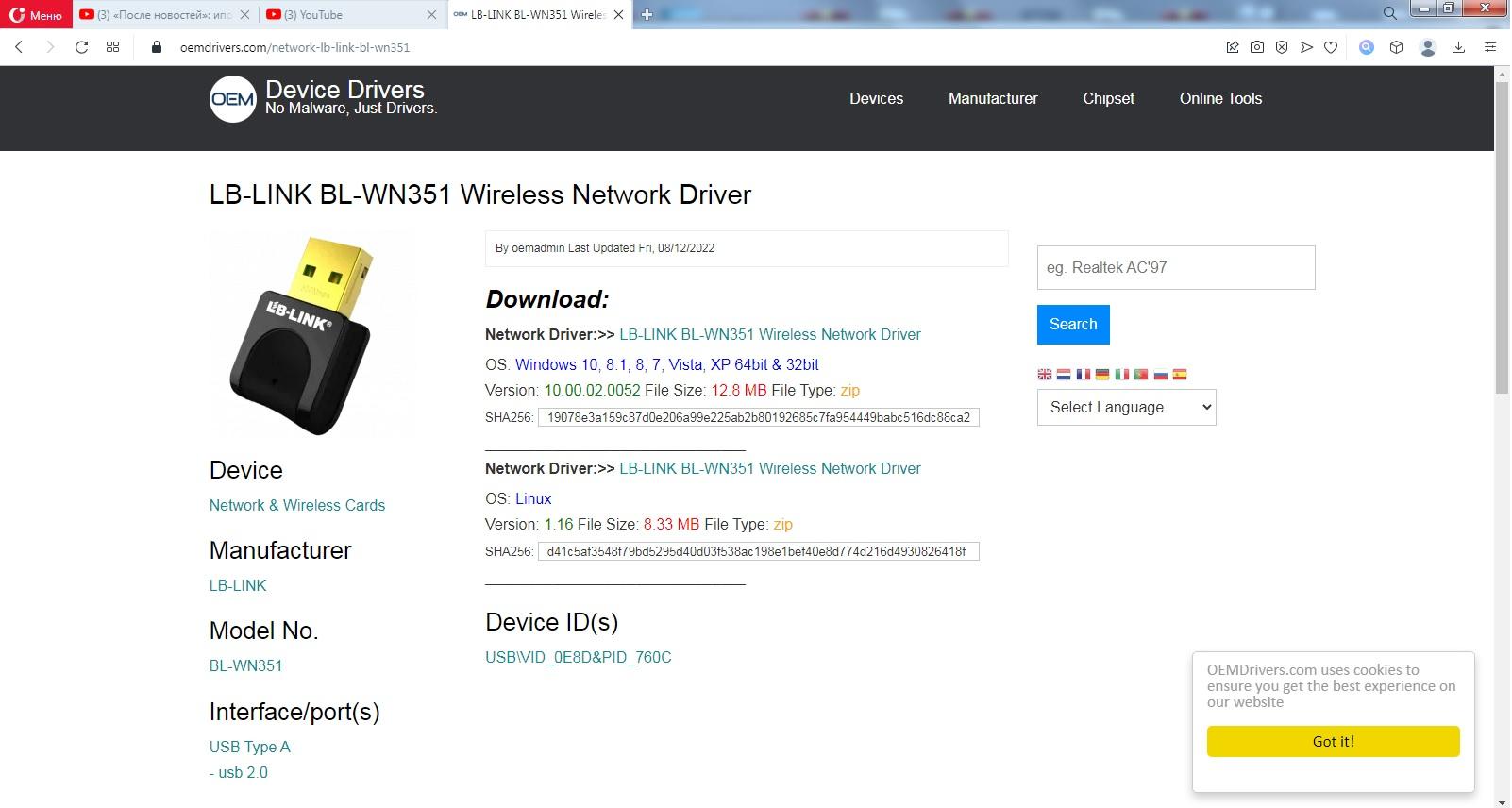This screenshot has width=1512, height=808.
Task: Open the Online Tools navigation item
Action: [1220, 98]
